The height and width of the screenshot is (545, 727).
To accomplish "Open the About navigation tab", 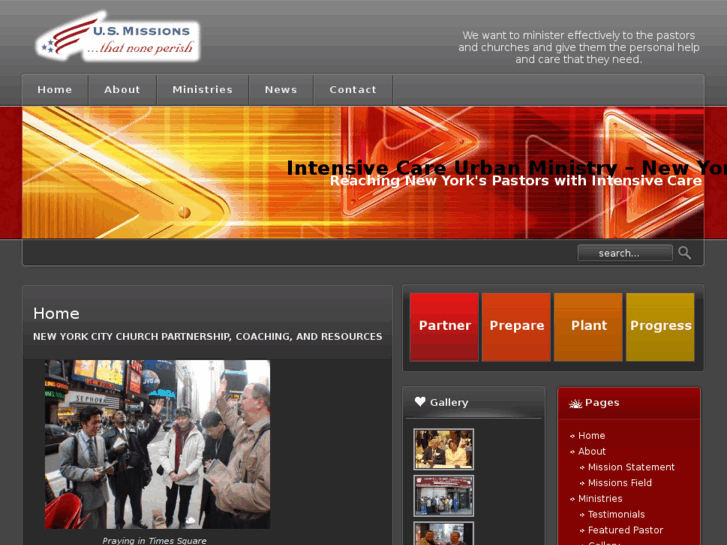I will [122, 90].
